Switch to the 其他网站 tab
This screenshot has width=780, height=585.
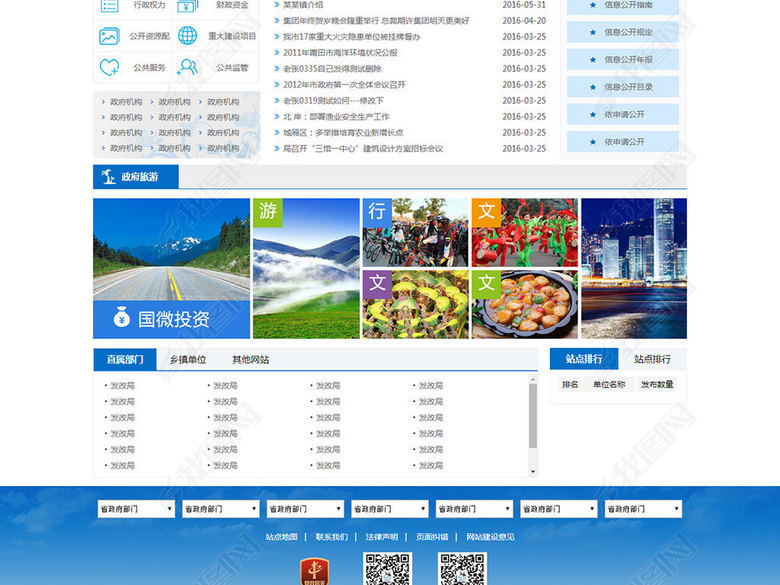point(250,359)
